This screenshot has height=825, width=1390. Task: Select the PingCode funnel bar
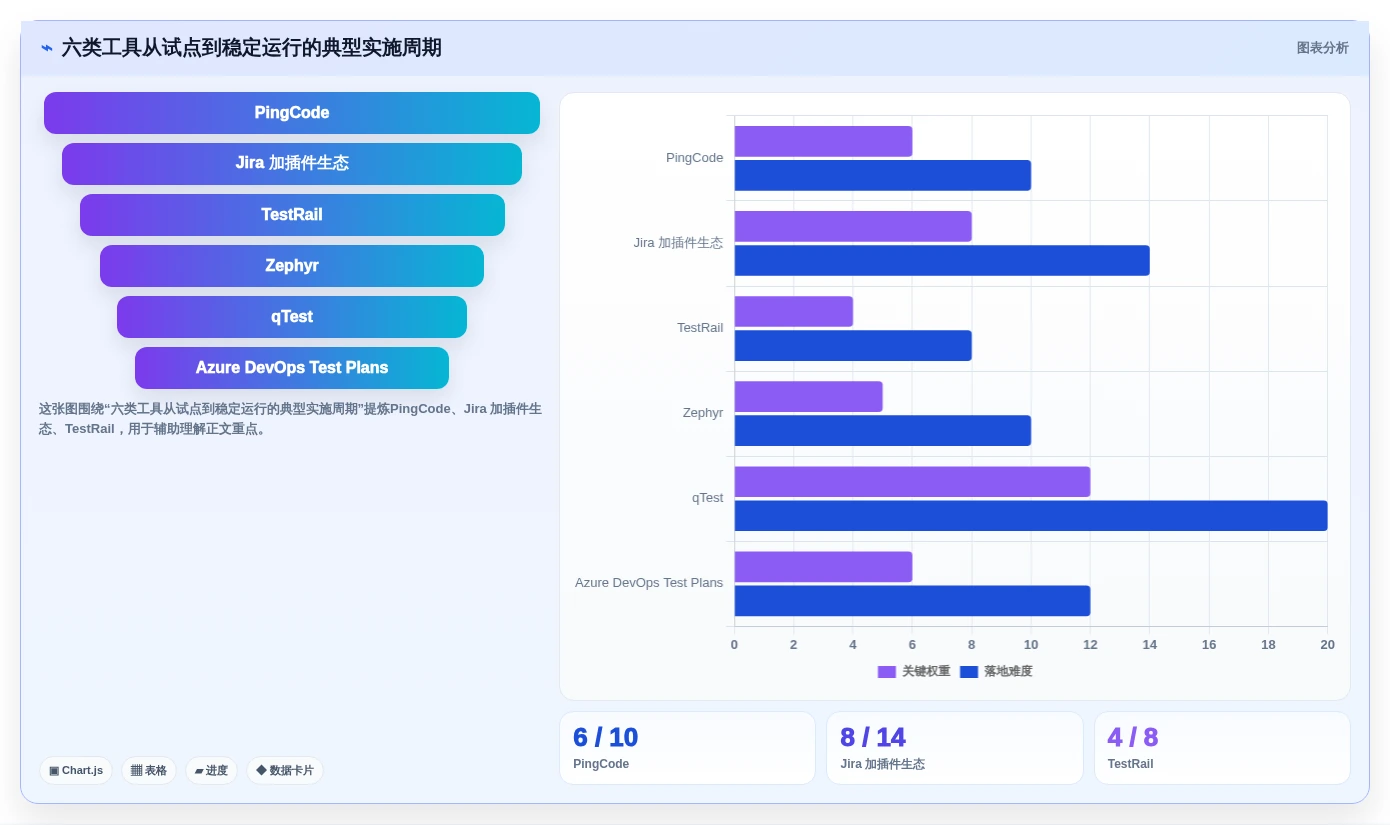(292, 113)
